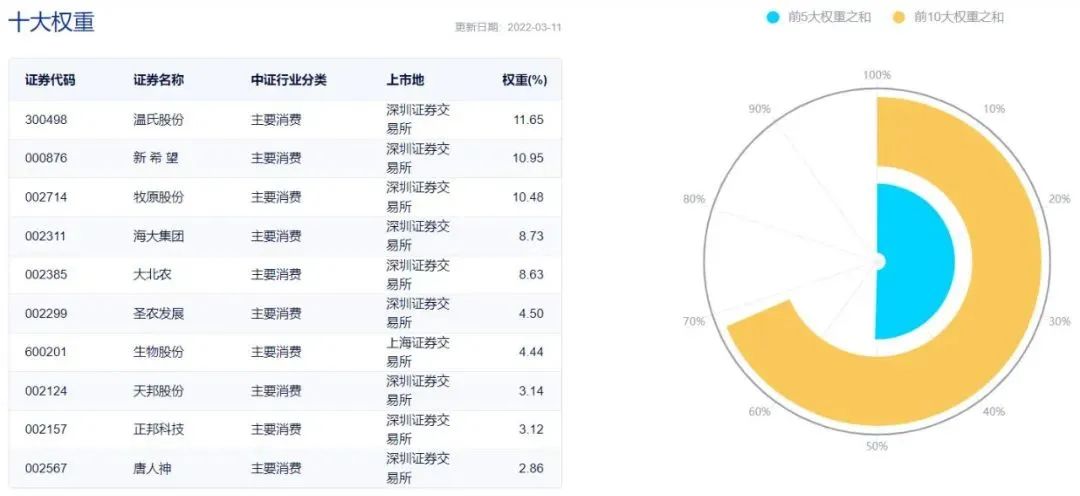The width and height of the screenshot is (1080, 496).
Task: Click the 证券名称 column header
Action: pyautogui.click(x=158, y=80)
